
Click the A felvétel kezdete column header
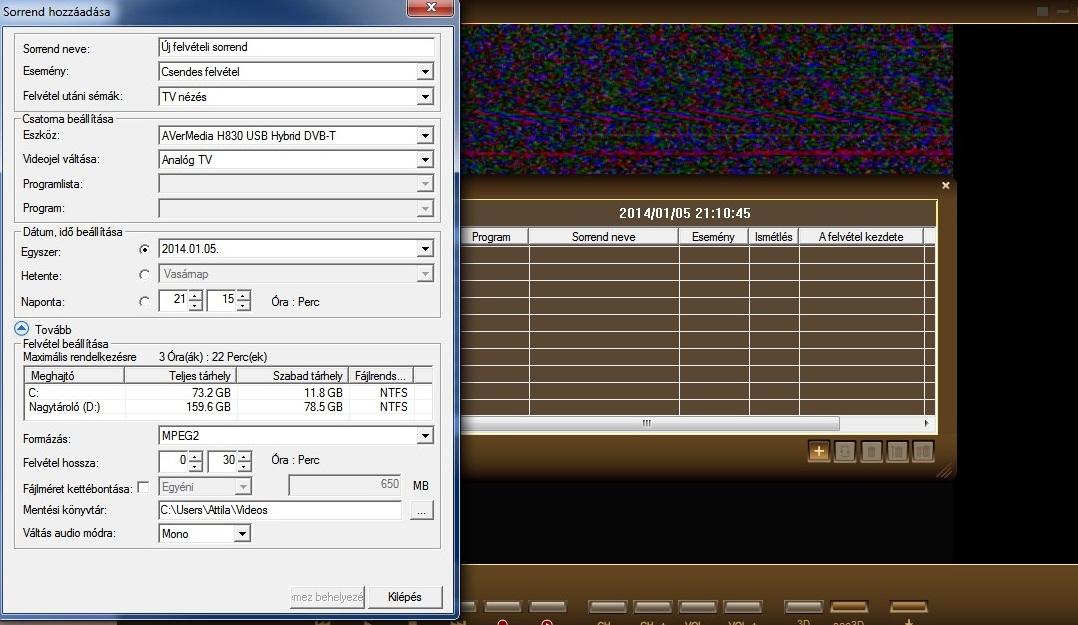click(x=861, y=237)
